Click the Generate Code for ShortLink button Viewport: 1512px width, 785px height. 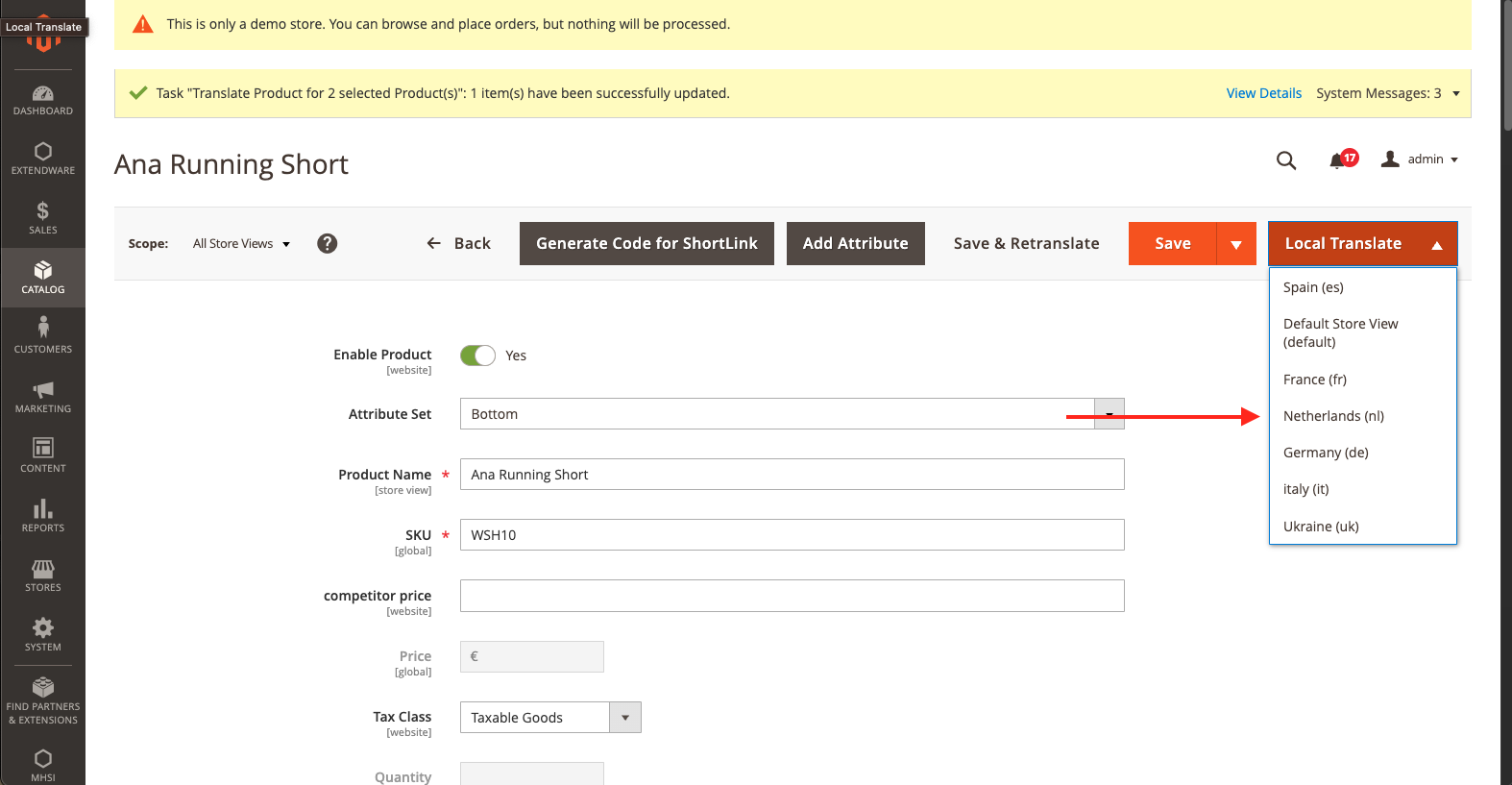646,244
